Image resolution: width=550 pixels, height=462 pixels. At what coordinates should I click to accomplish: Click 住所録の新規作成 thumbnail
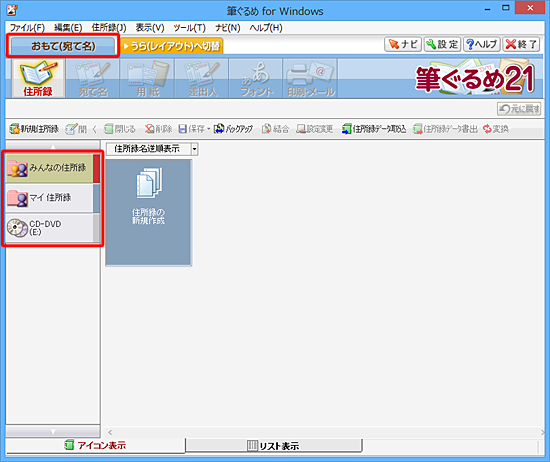point(148,213)
